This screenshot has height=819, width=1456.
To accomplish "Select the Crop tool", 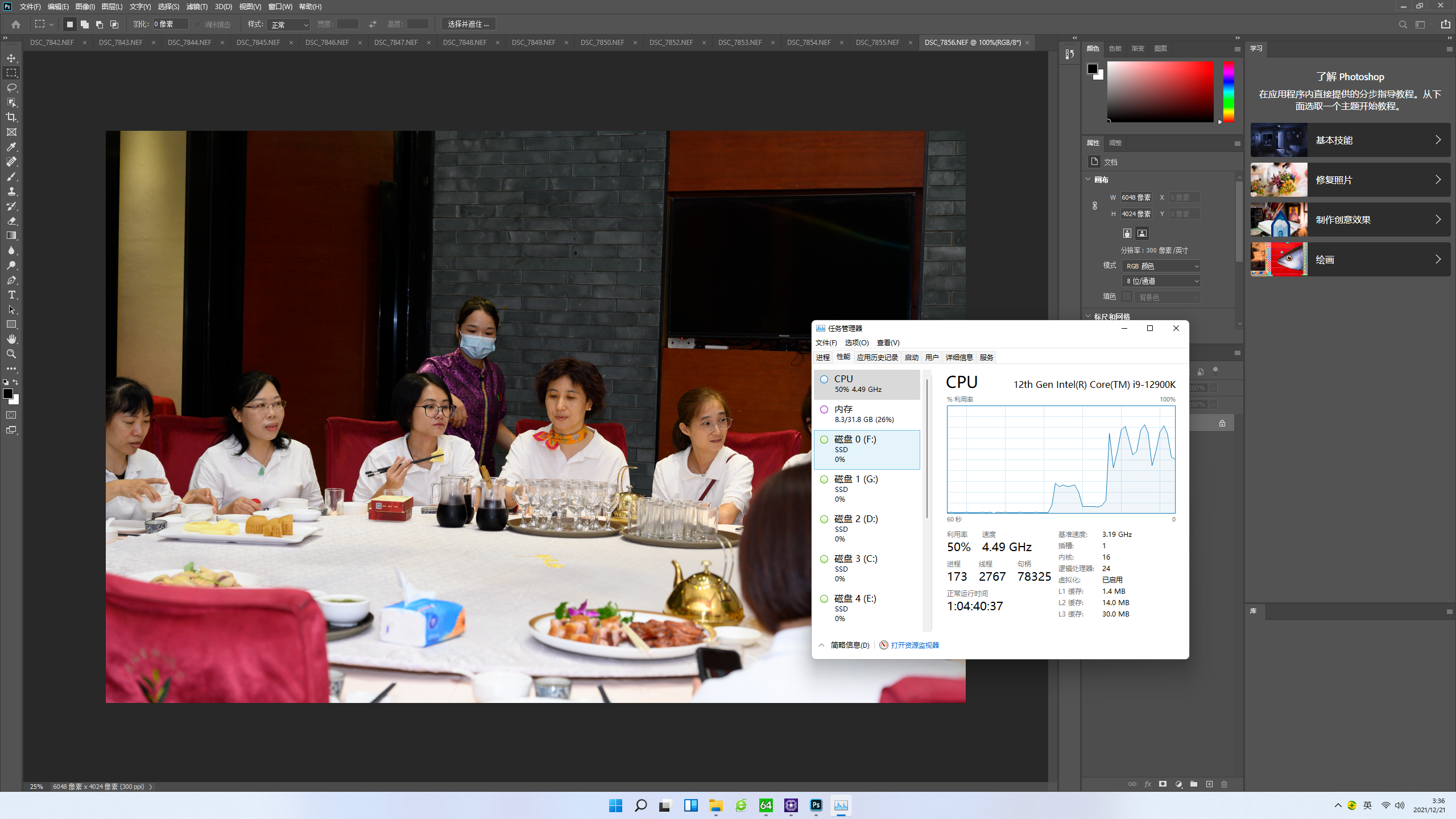I will pos(11,117).
